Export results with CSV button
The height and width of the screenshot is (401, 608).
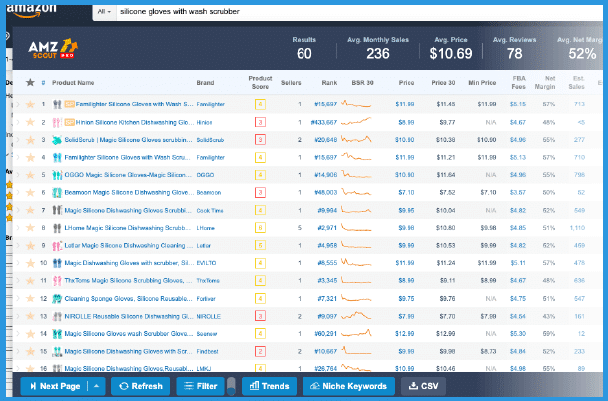(x=423, y=386)
